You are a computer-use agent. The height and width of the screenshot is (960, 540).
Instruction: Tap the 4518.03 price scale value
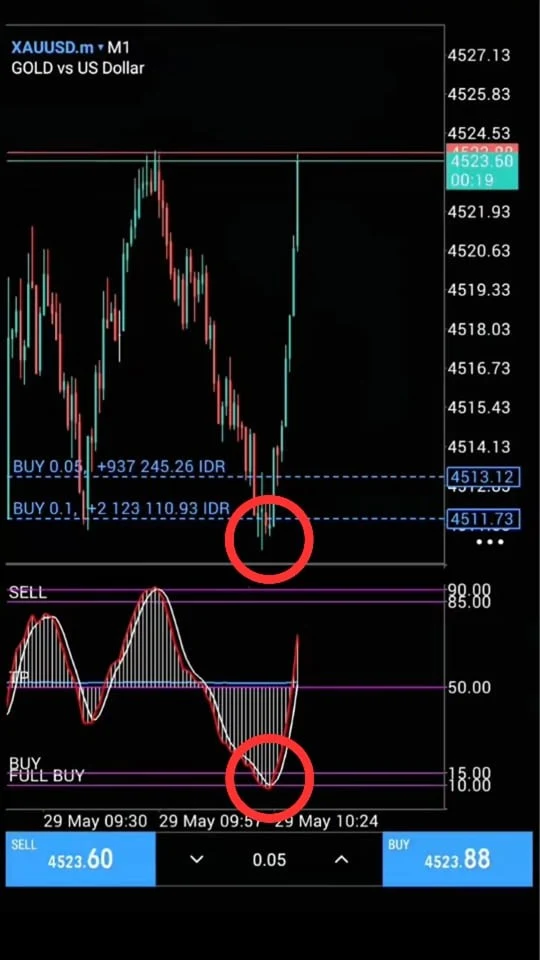(479, 329)
